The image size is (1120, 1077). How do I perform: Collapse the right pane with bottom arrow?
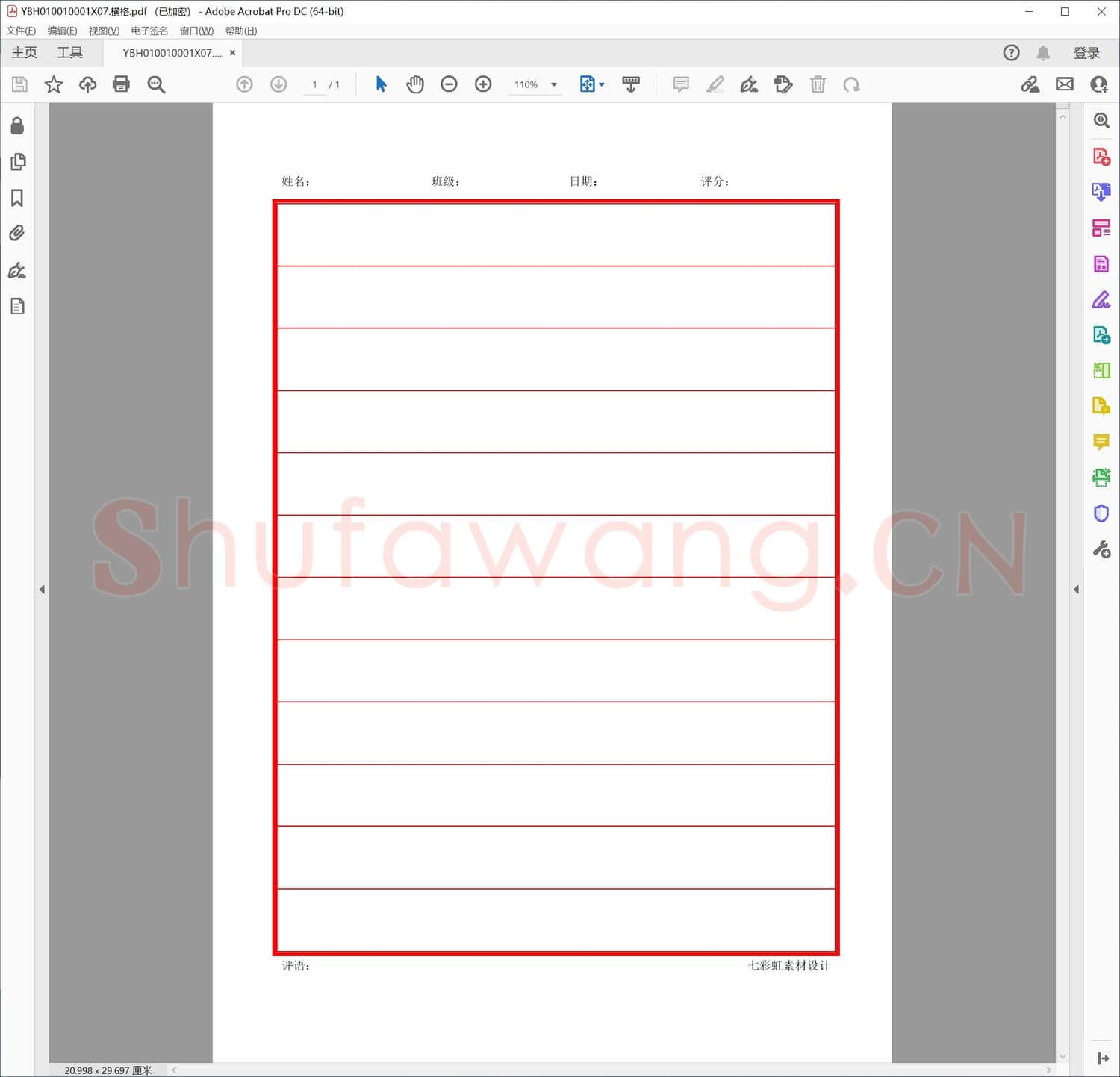1103,1058
